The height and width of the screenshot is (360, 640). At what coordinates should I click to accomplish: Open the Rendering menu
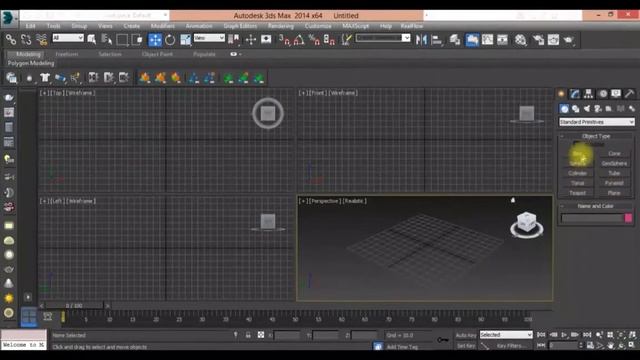280,26
